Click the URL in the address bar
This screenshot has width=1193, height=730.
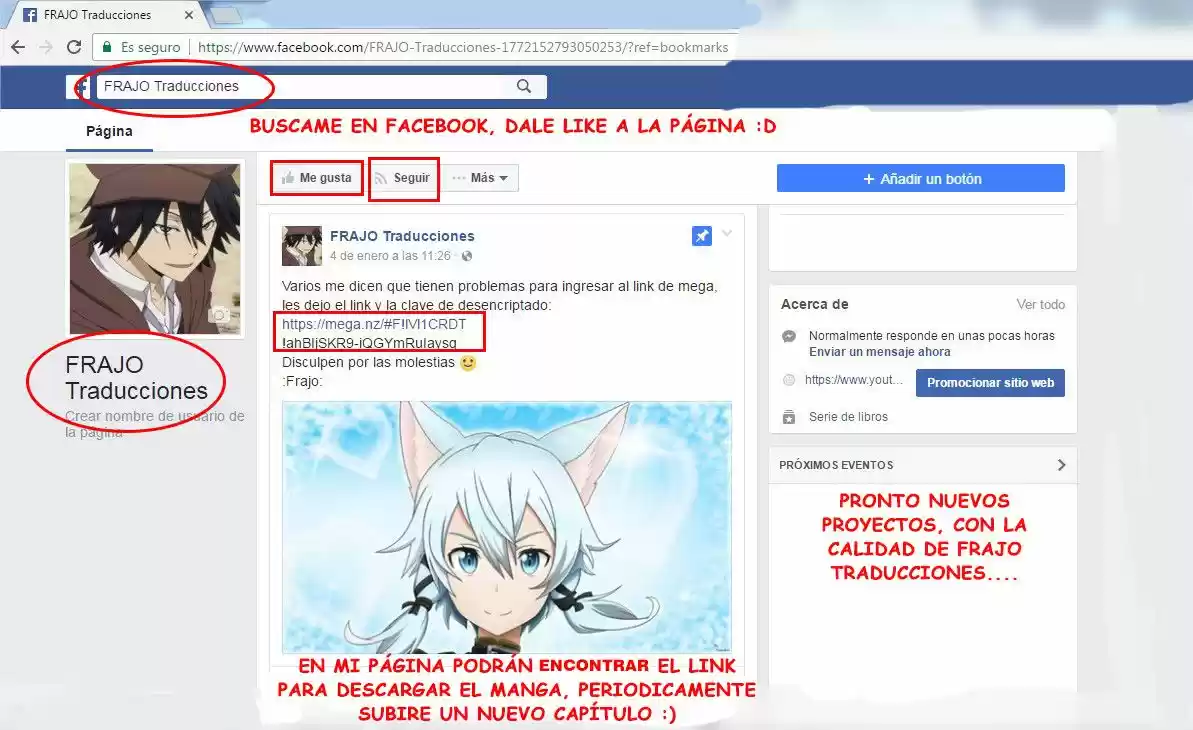point(463,47)
